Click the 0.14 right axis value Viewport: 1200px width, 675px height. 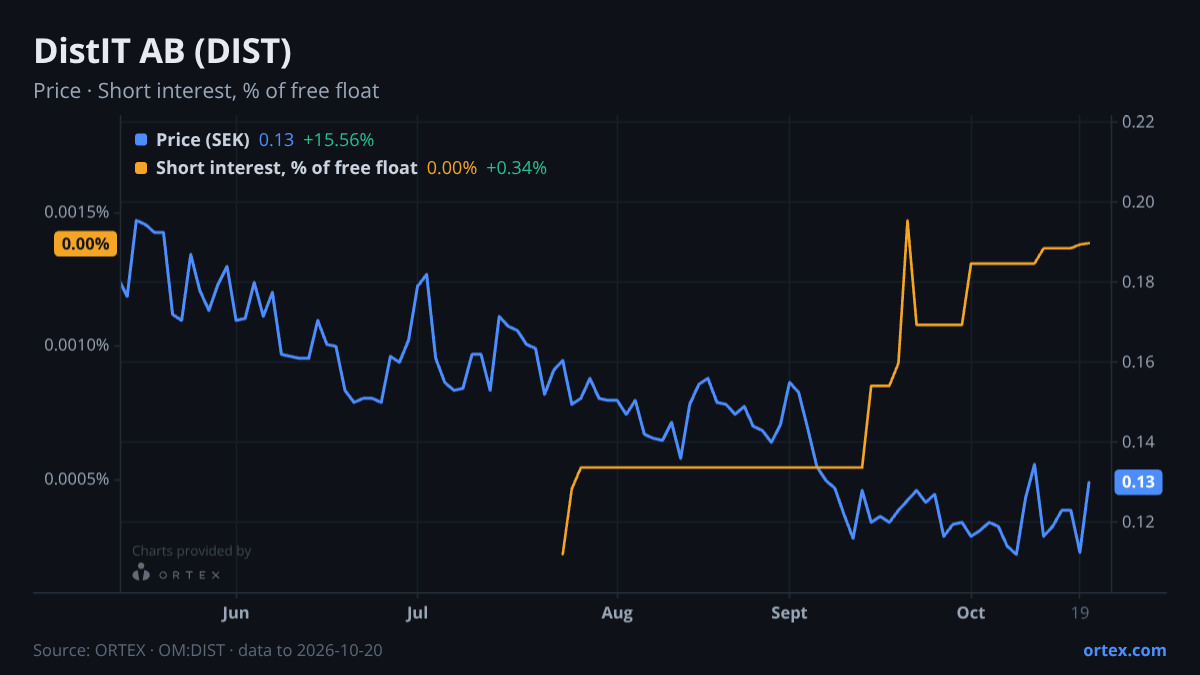1138,442
